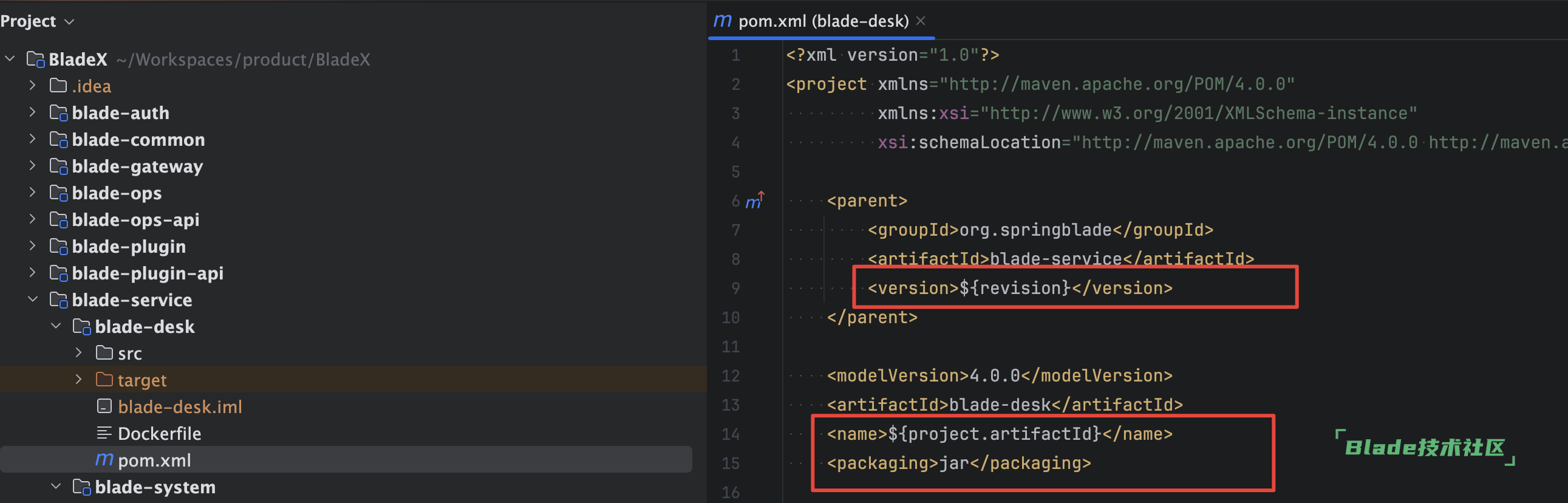The image size is (1568, 503).
Task: Click ${project.artifactId} in the name tag
Action: pos(995,434)
